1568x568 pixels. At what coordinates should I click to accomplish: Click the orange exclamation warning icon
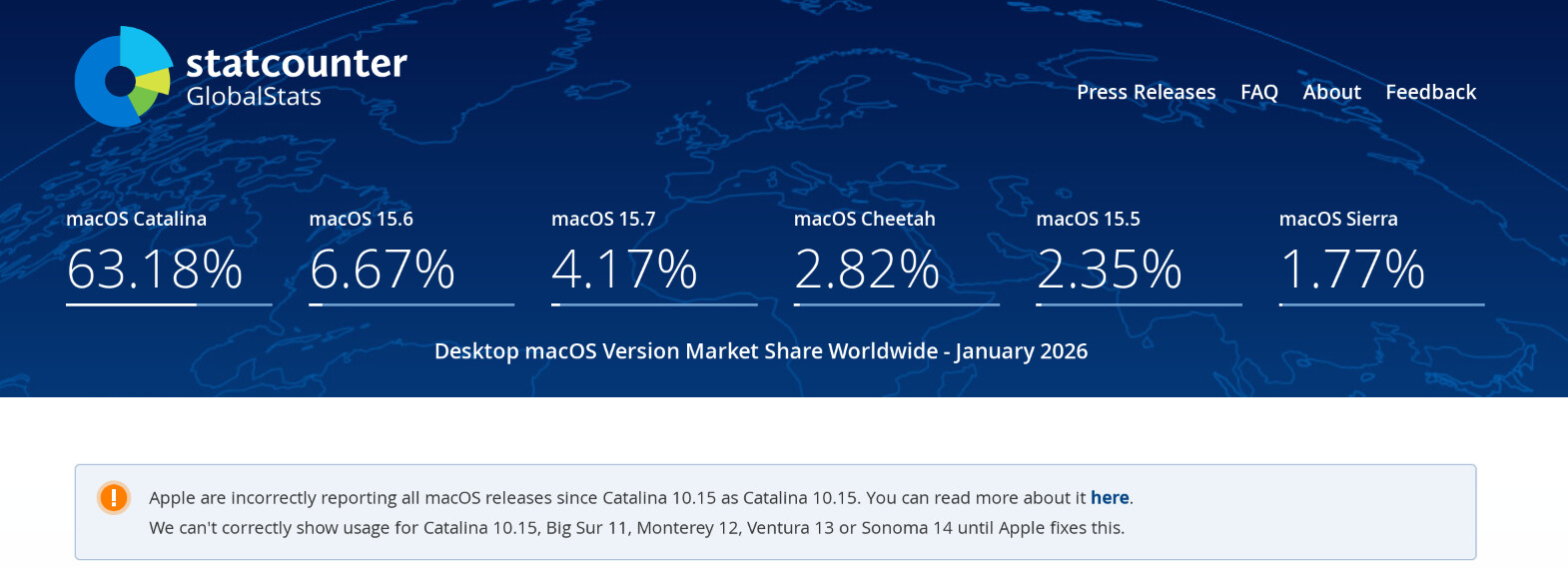114,497
